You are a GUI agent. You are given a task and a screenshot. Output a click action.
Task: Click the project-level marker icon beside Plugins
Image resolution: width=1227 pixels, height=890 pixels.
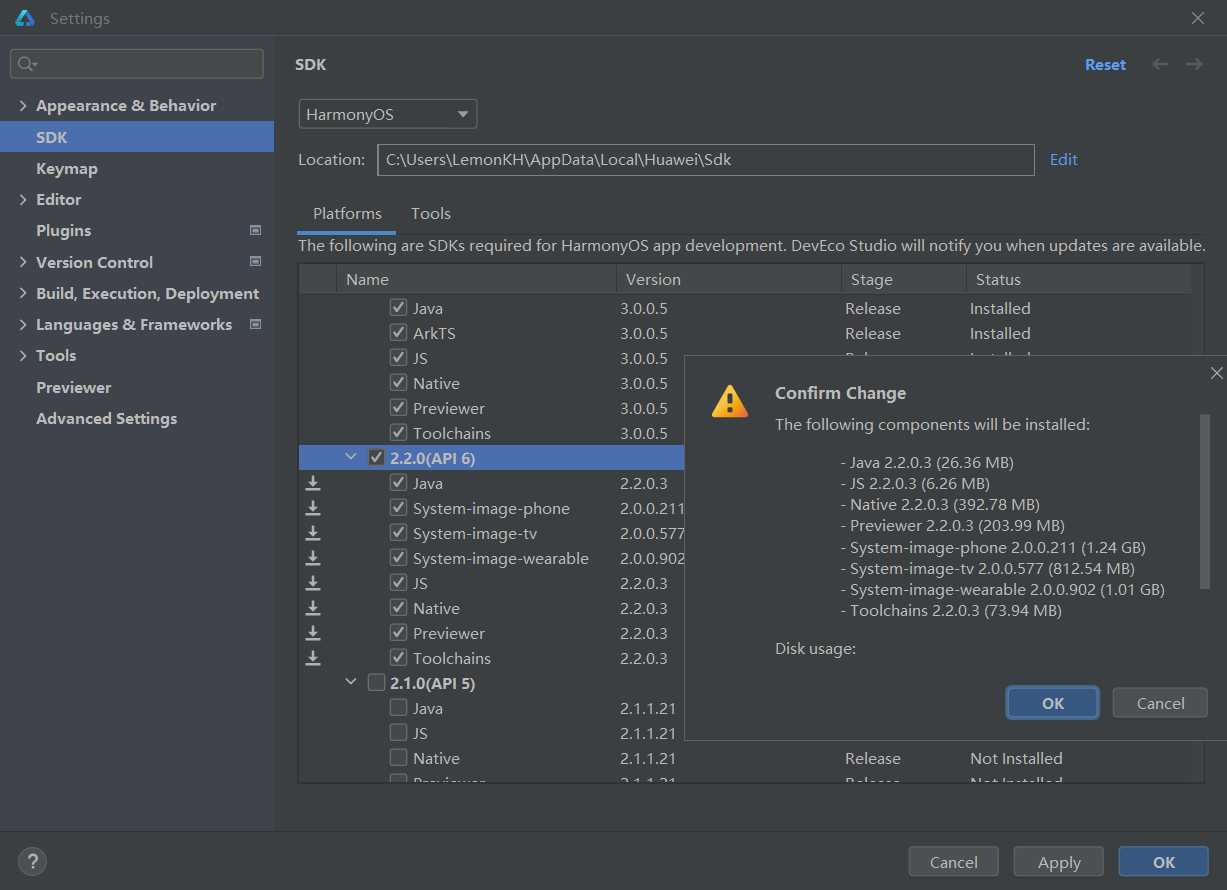[255, 230]
